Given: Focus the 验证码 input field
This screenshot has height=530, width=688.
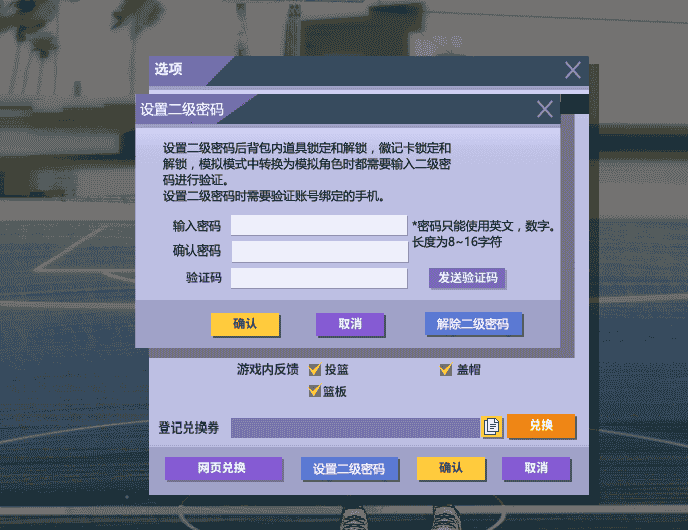Looking at the screenshot, I should [x=319, y=278].
